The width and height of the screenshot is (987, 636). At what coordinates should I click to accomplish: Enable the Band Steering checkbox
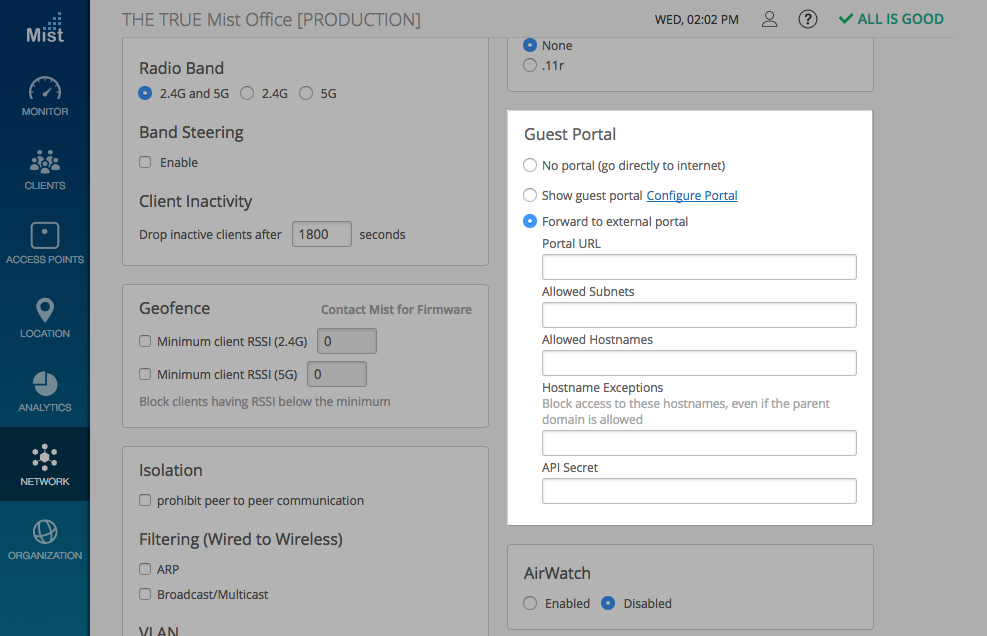click(145, 162)
